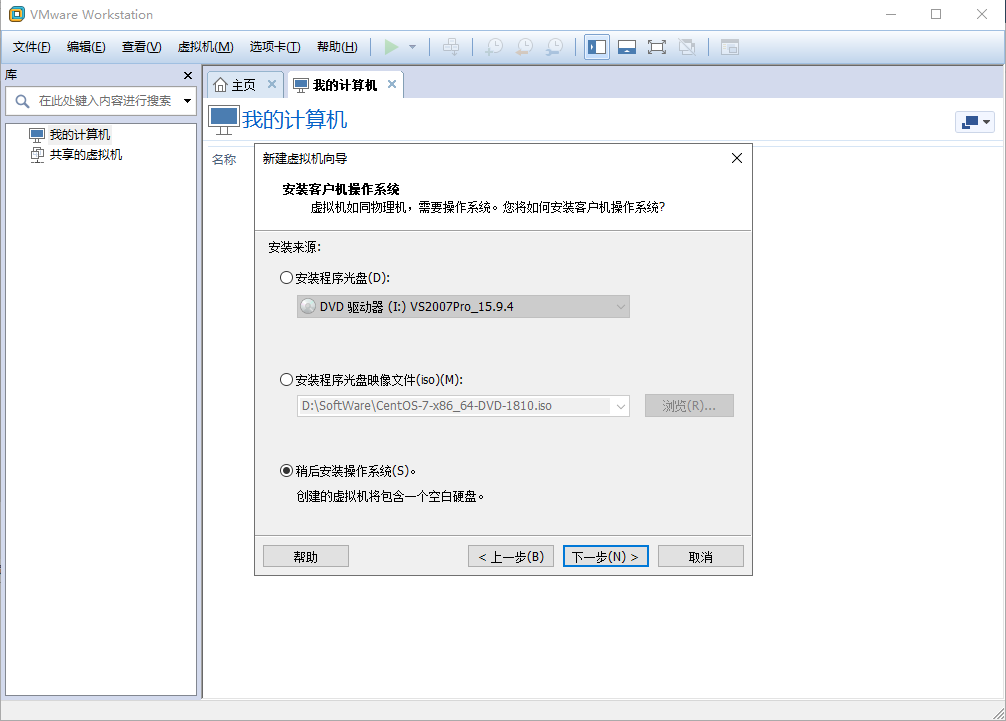
Task: Open the 帮助(H) menu
Action: click(x=337, y=47)
